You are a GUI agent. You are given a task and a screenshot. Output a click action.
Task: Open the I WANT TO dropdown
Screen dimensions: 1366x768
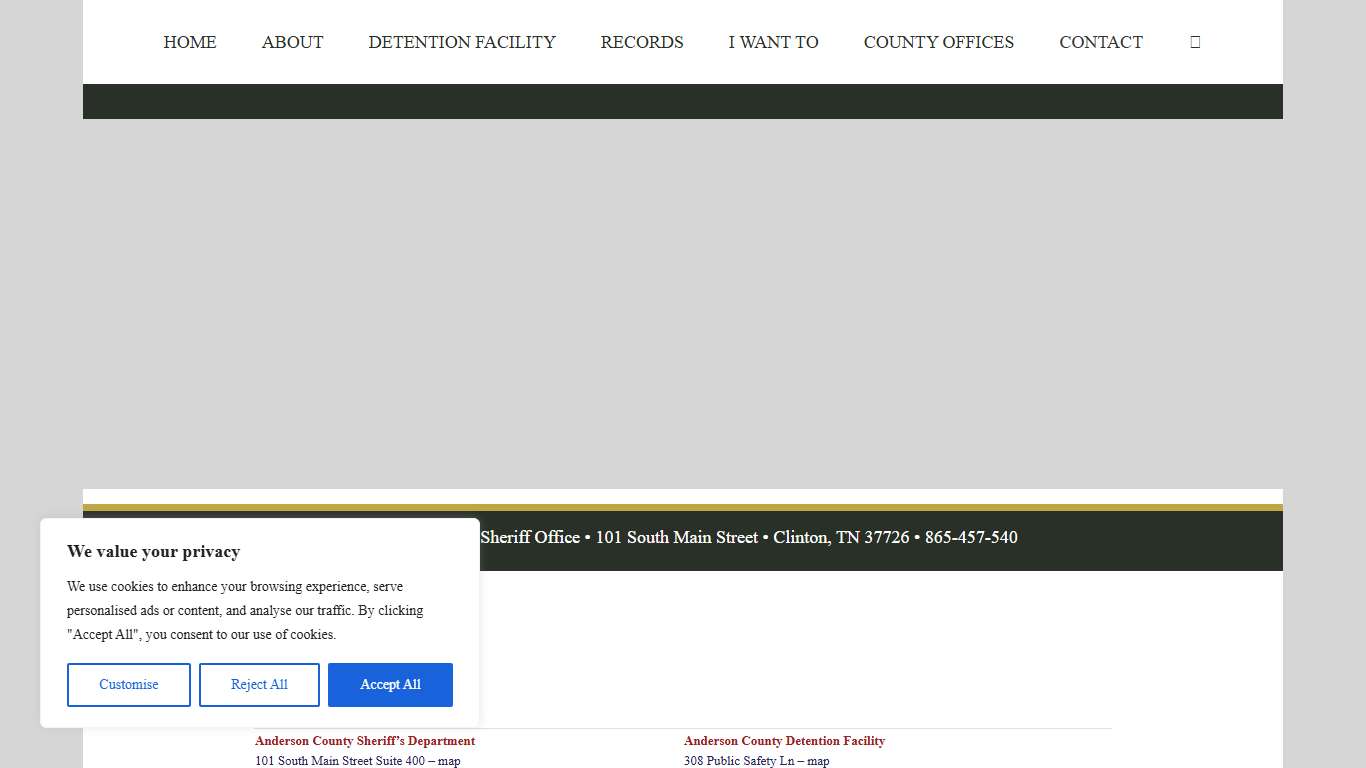773,42
